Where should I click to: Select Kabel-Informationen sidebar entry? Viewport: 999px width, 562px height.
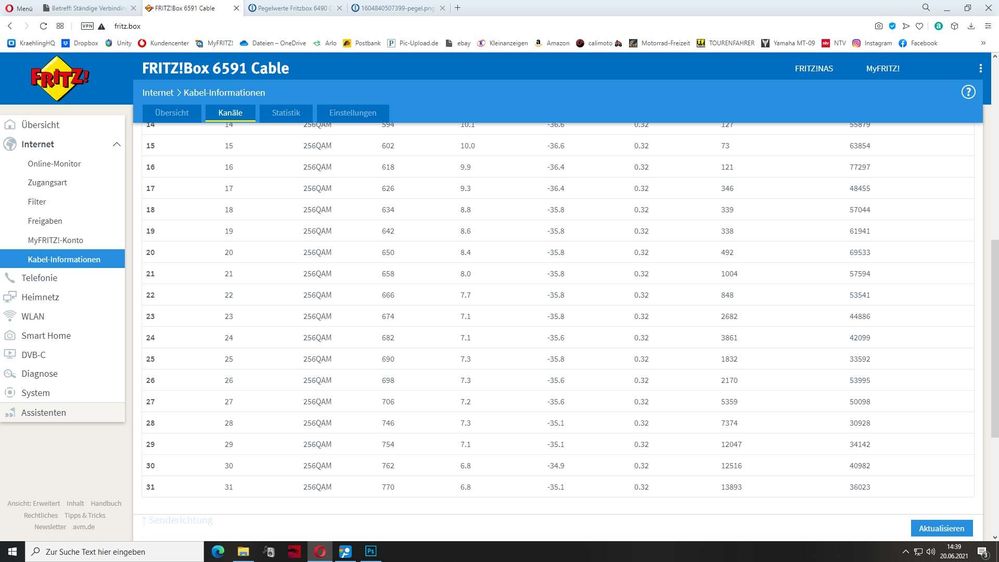click(62, 259)
